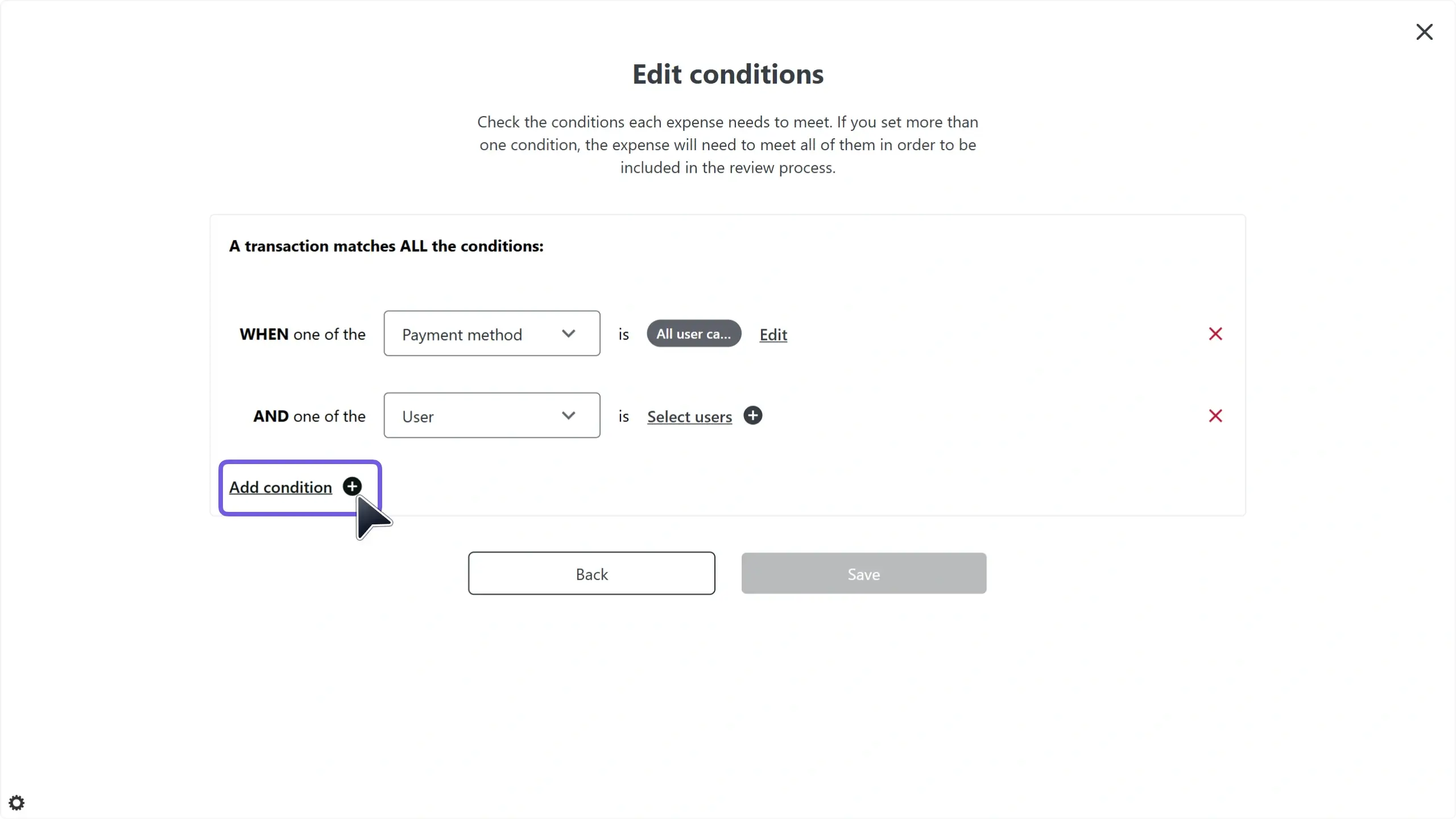This screenshot has height=819, width=1456.
Task: Open settings via the bottom-left gear icon
Action: tap(16, 803)
